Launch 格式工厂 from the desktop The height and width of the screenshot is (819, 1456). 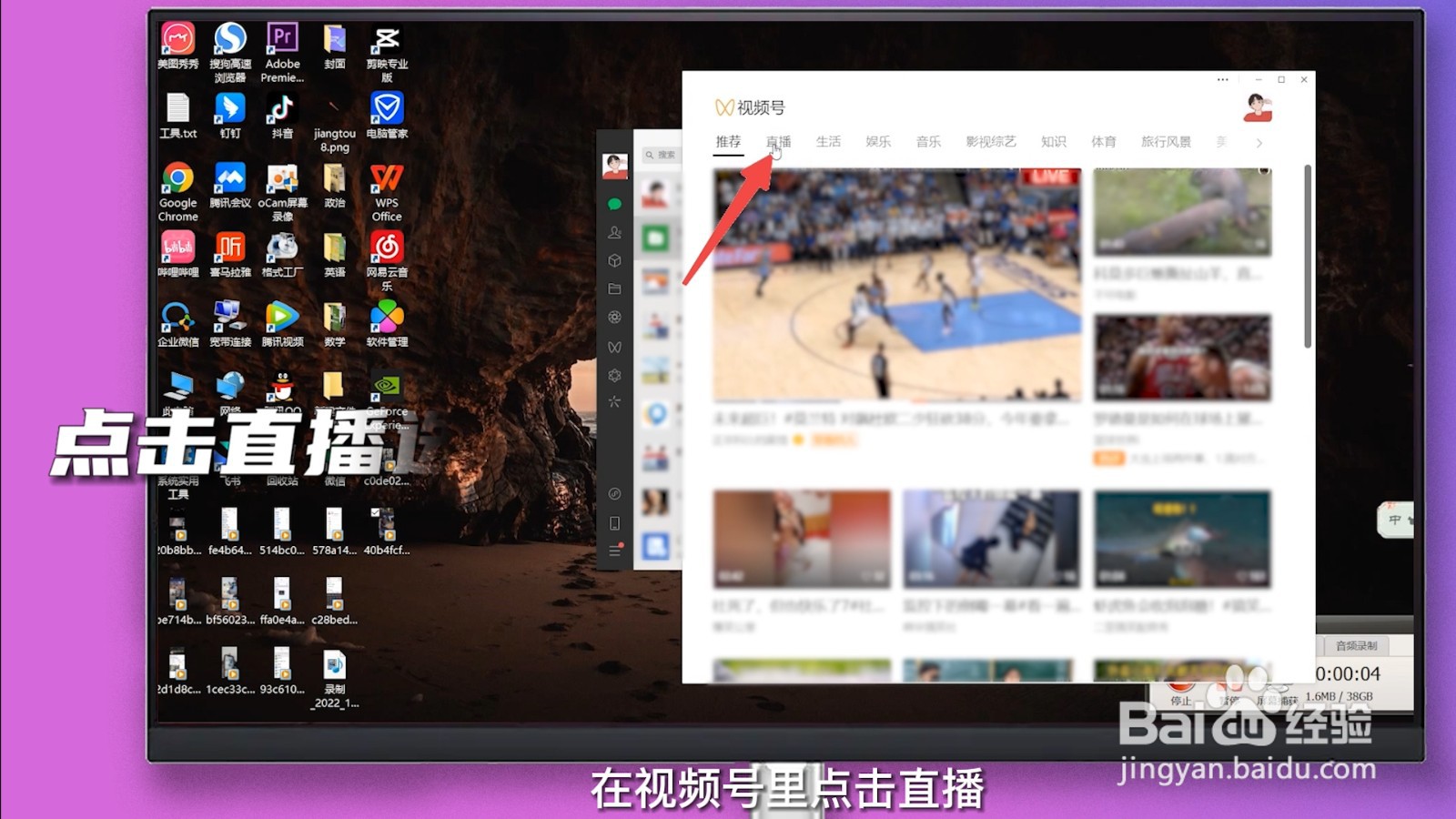coord(282,255)
